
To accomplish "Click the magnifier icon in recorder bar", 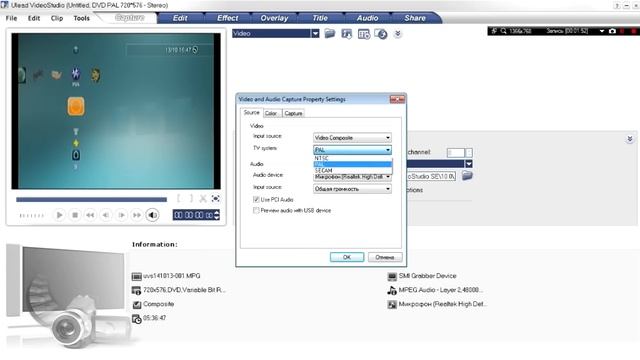I will 504,31.
